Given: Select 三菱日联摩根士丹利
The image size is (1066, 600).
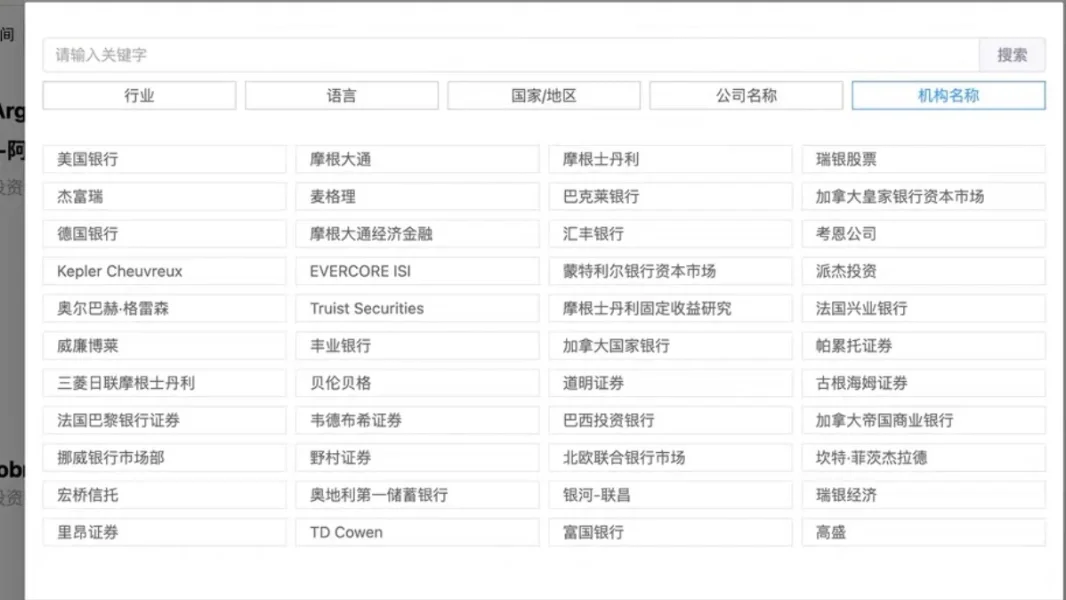Looking at the screenshot, I should (165, 383).
